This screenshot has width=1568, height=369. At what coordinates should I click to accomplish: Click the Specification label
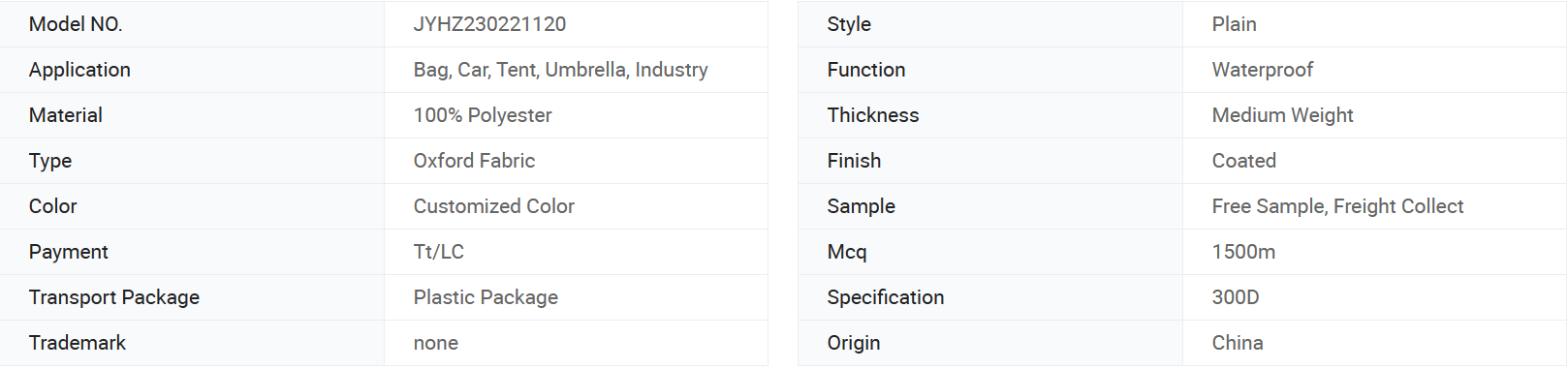885,297
